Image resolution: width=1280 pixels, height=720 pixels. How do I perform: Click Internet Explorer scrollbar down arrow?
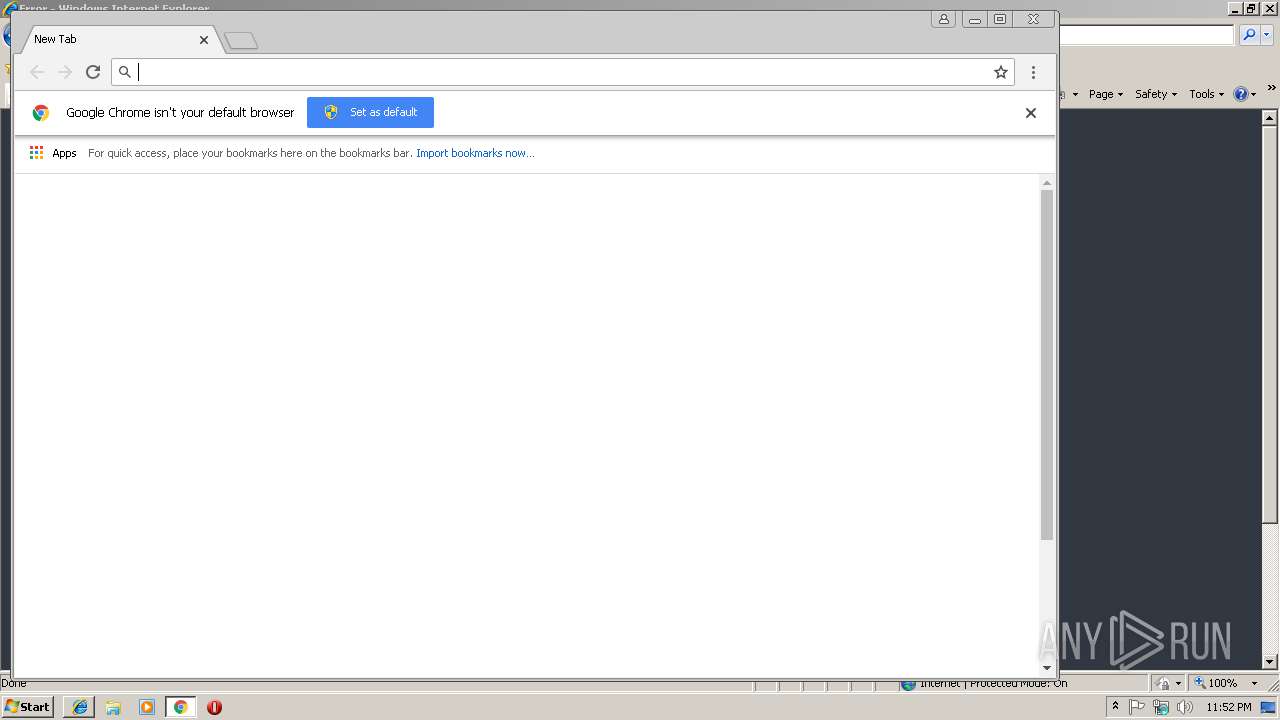1270,661
